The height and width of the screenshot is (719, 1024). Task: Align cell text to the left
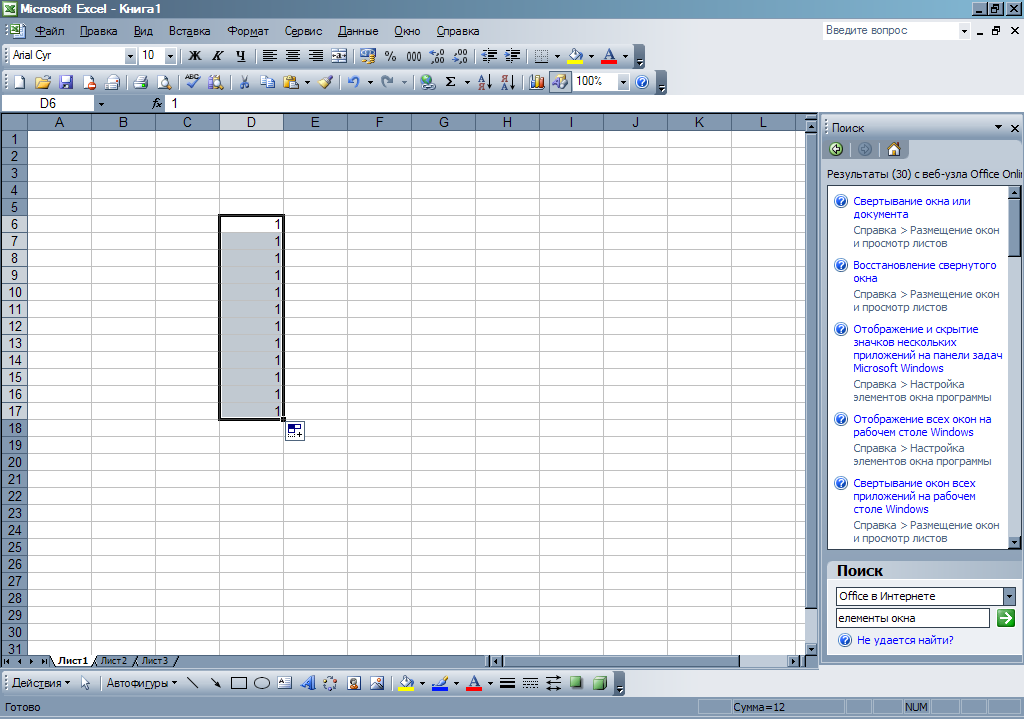tap(269, 56)
